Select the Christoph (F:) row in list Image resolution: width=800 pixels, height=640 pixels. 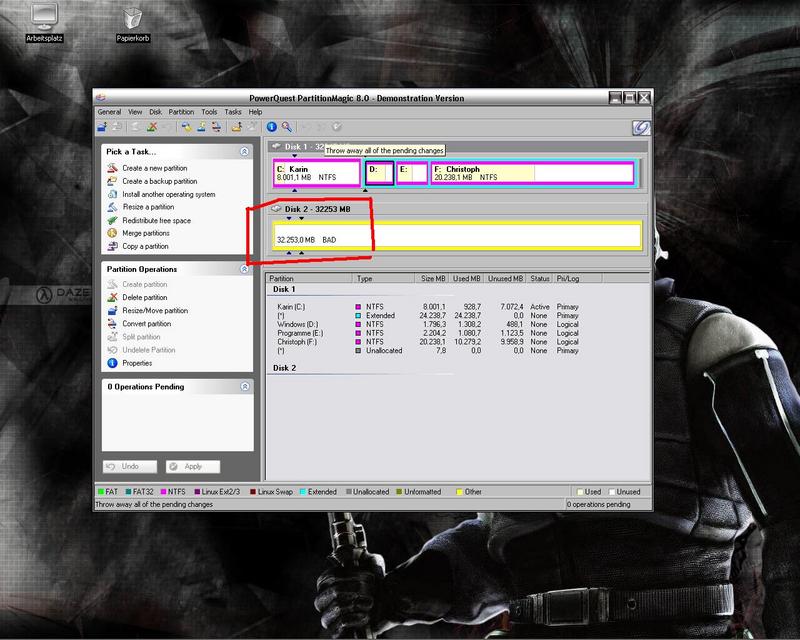tap(428, 342)
